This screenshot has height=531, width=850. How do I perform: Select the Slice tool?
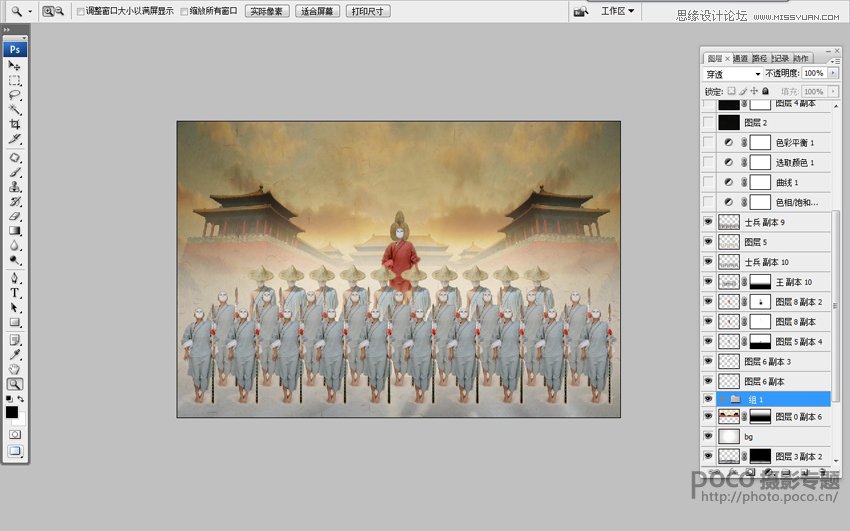15,139
